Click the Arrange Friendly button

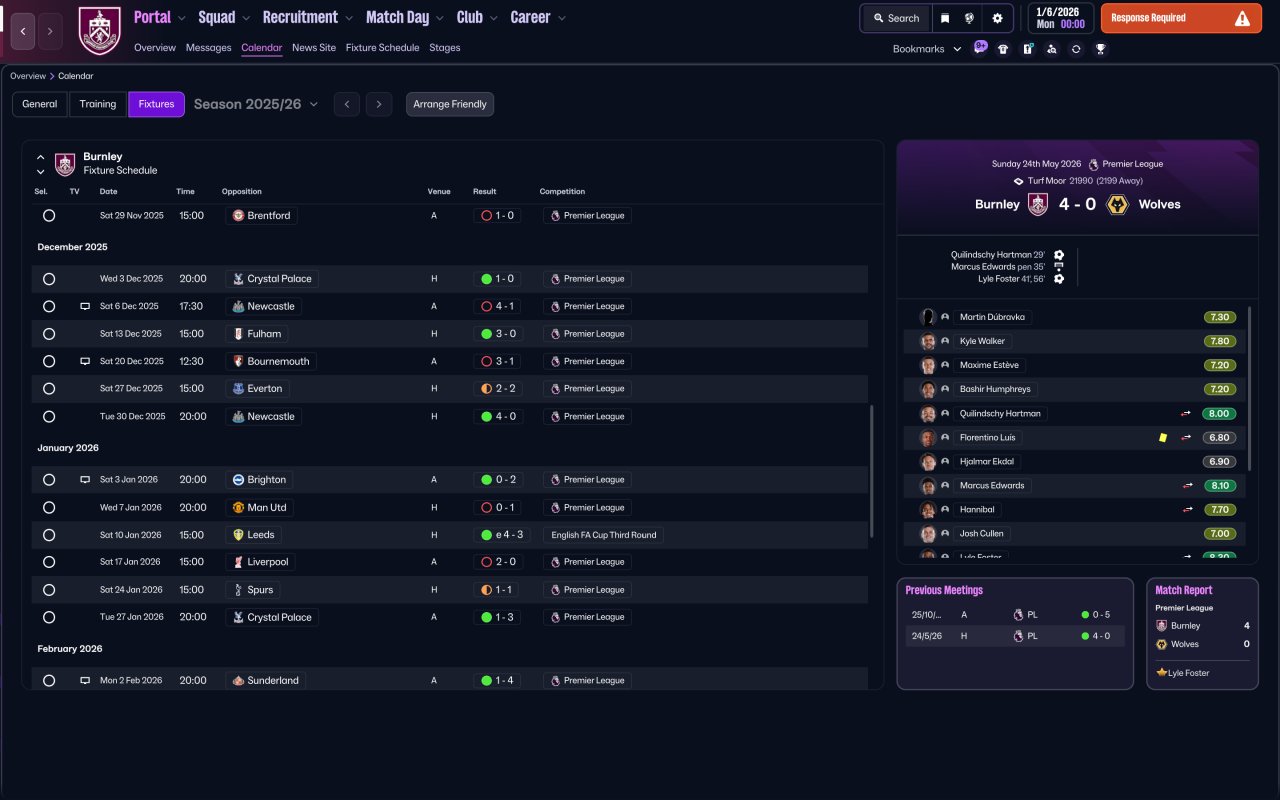(x=450, y=104)
